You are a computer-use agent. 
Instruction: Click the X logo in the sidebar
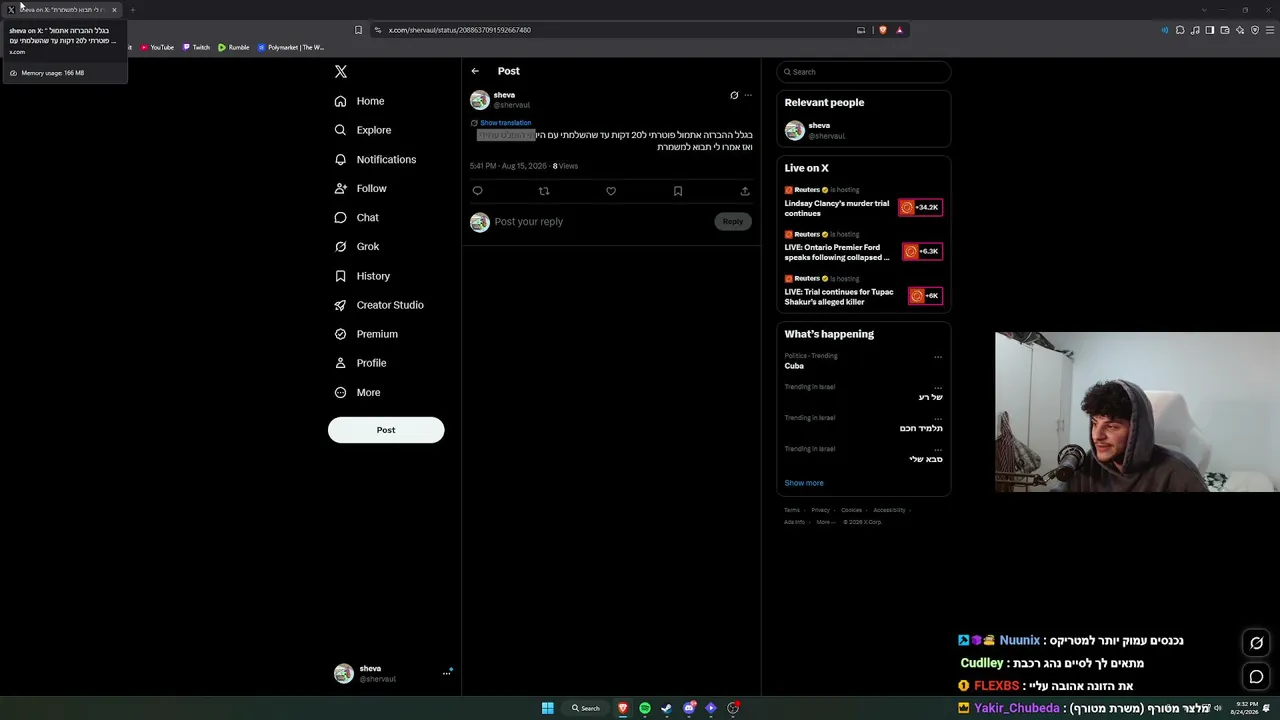point(341,72)
